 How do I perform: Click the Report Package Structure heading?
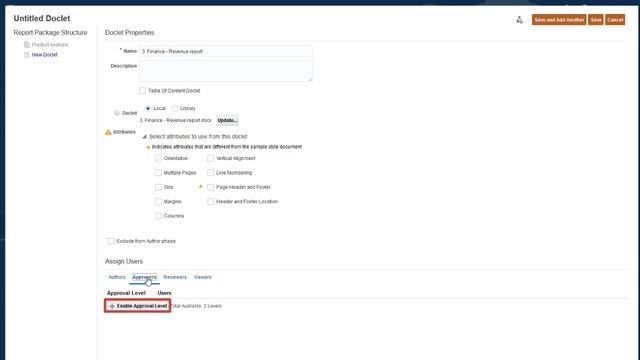pyautogui.click(x=50, y=33)
